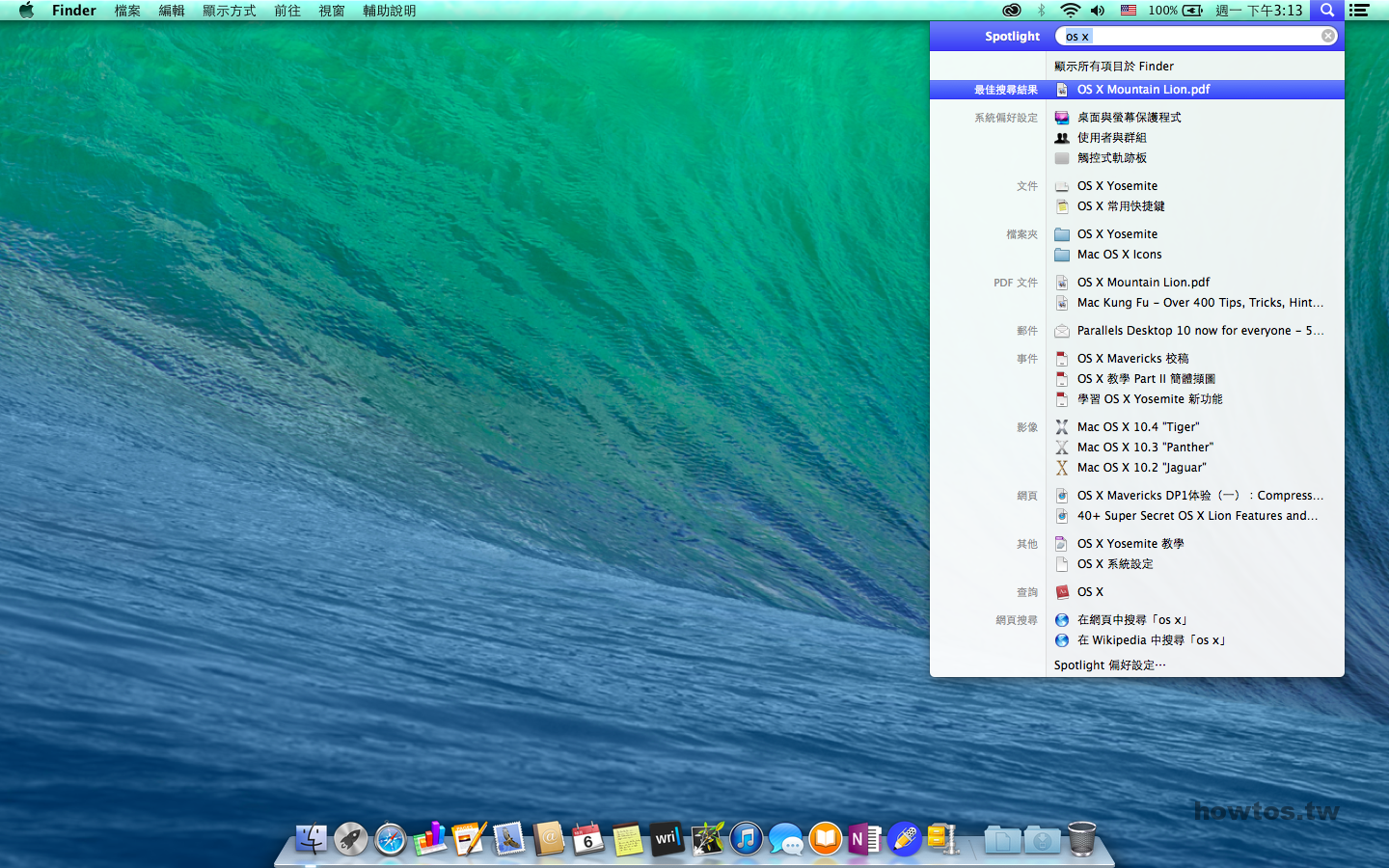Screen dimensions: 1389x868
Task: Open the Trash in the Dock
Action: click(x=1082, y=839)
